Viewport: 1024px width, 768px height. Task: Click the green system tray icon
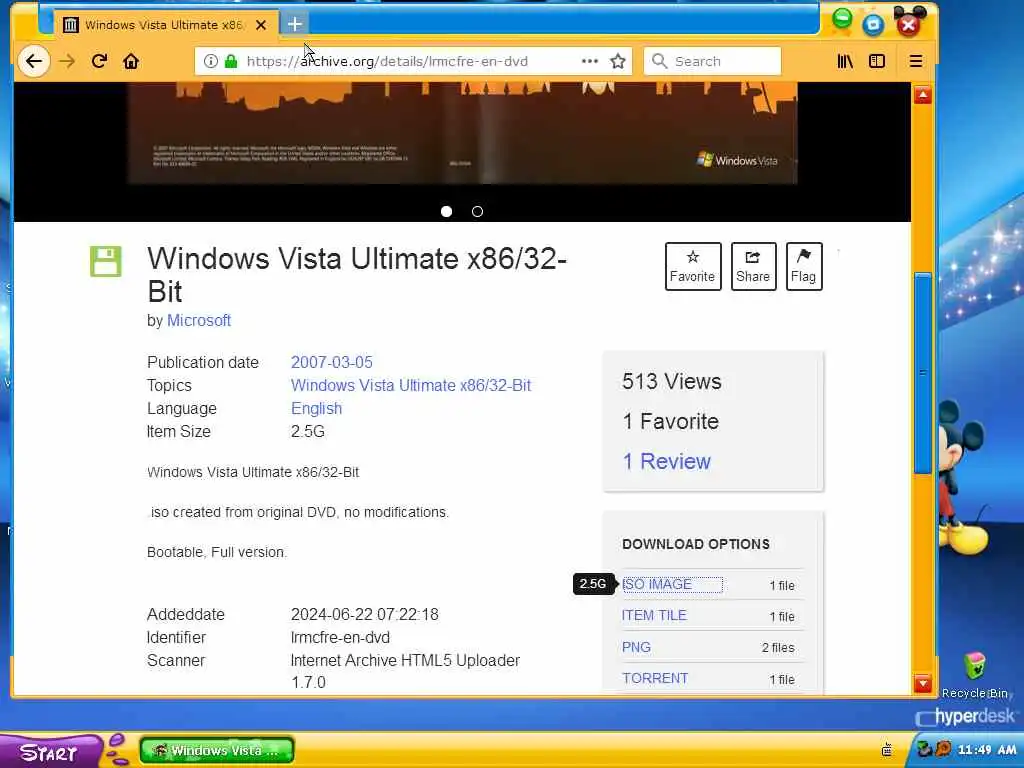pyautogui.click(x=925, y=749)
